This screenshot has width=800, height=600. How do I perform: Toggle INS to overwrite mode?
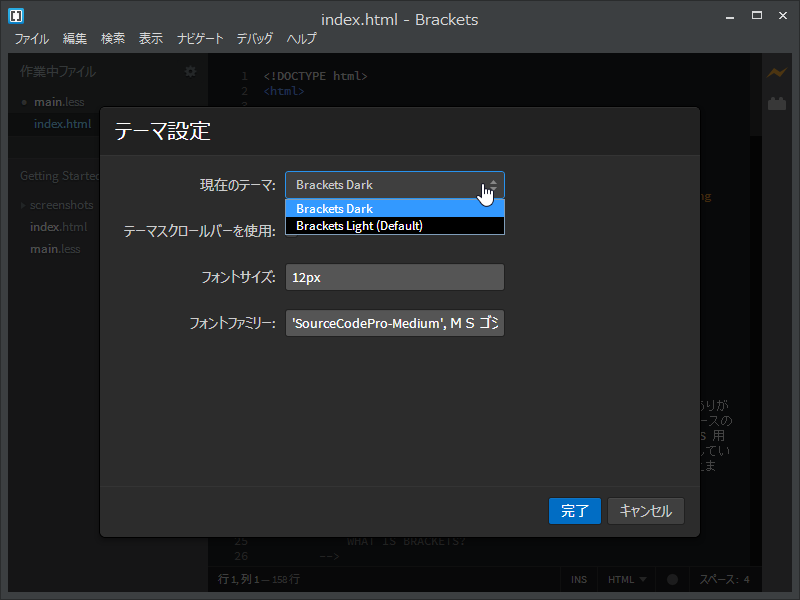[x=579, y=578]
